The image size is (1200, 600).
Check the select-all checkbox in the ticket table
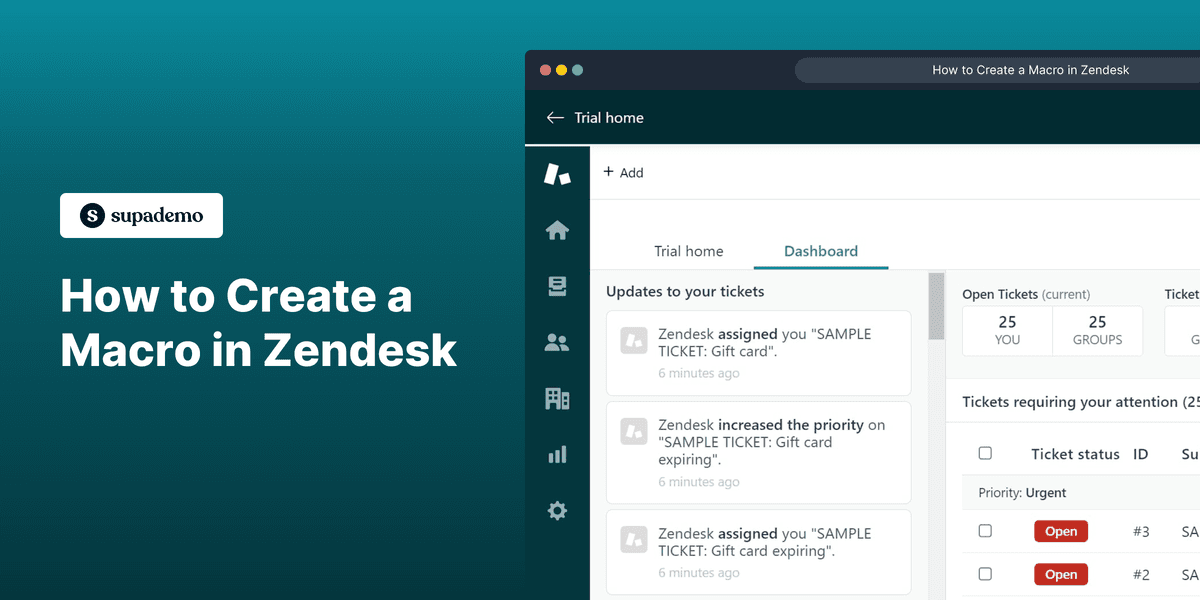click(985, 453)
